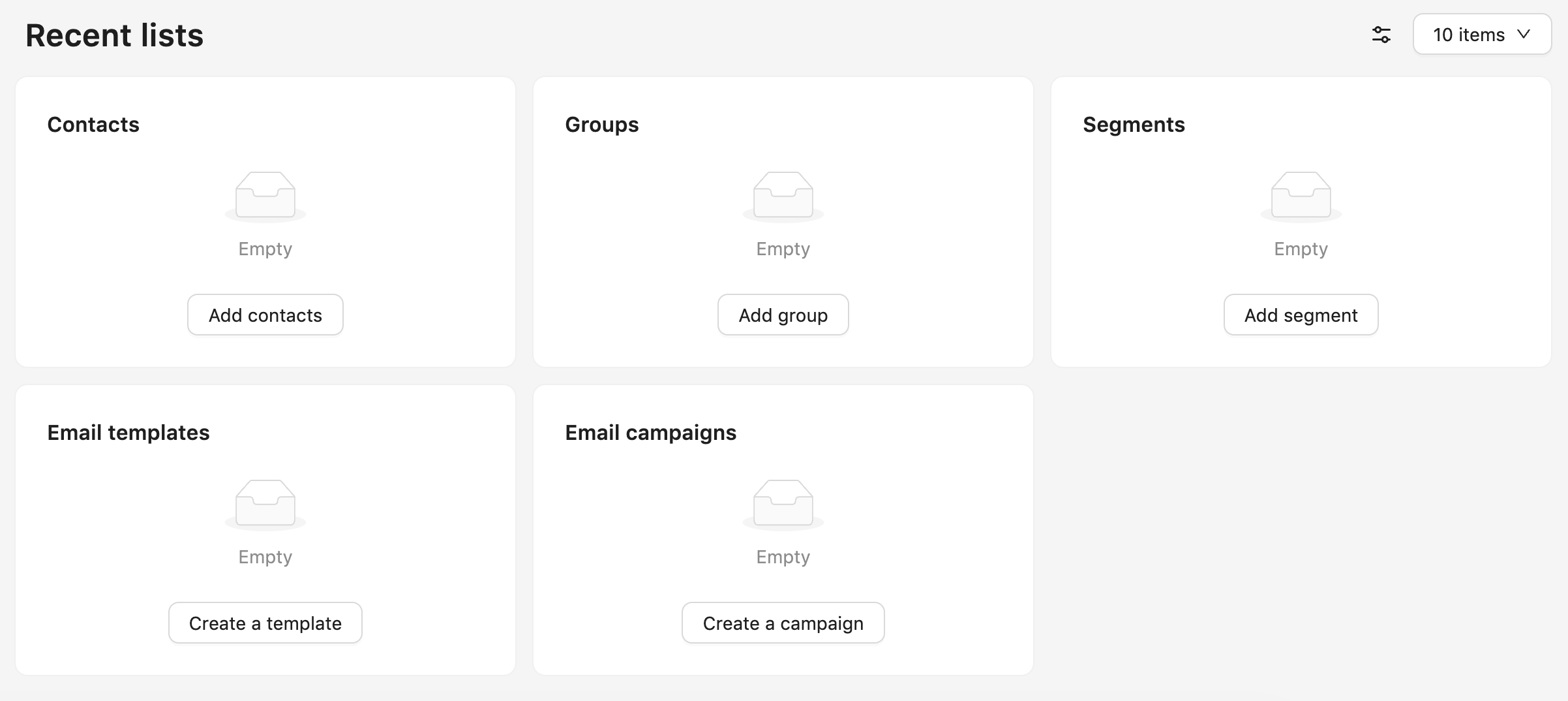The width and height of the screenshot is (1568, 701).
Task: Click Create a campaign button
Action: [x=783, y=623]
